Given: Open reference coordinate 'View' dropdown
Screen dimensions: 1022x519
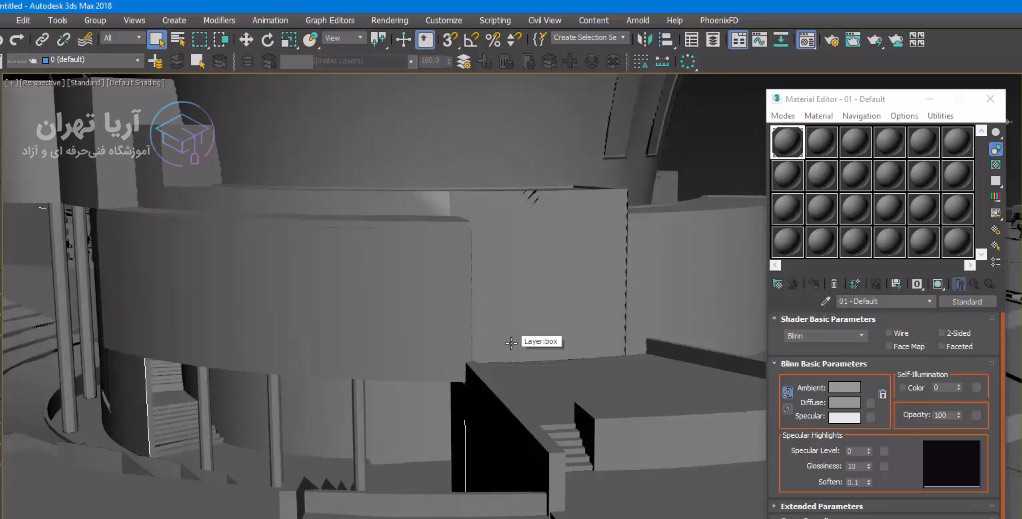Looking at the screenshot, I should [x=345, y=38].
